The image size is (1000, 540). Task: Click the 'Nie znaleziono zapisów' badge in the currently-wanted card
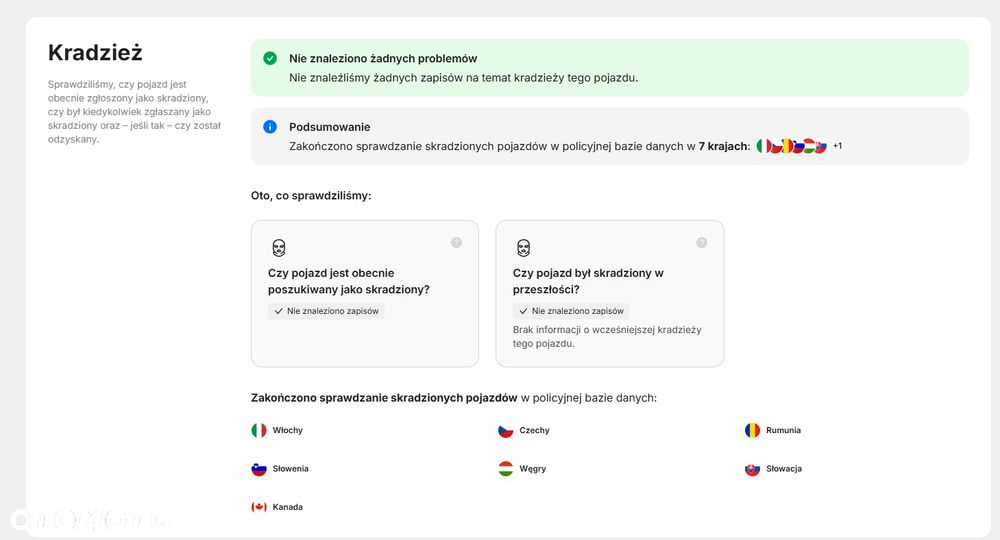click(326, 311)
